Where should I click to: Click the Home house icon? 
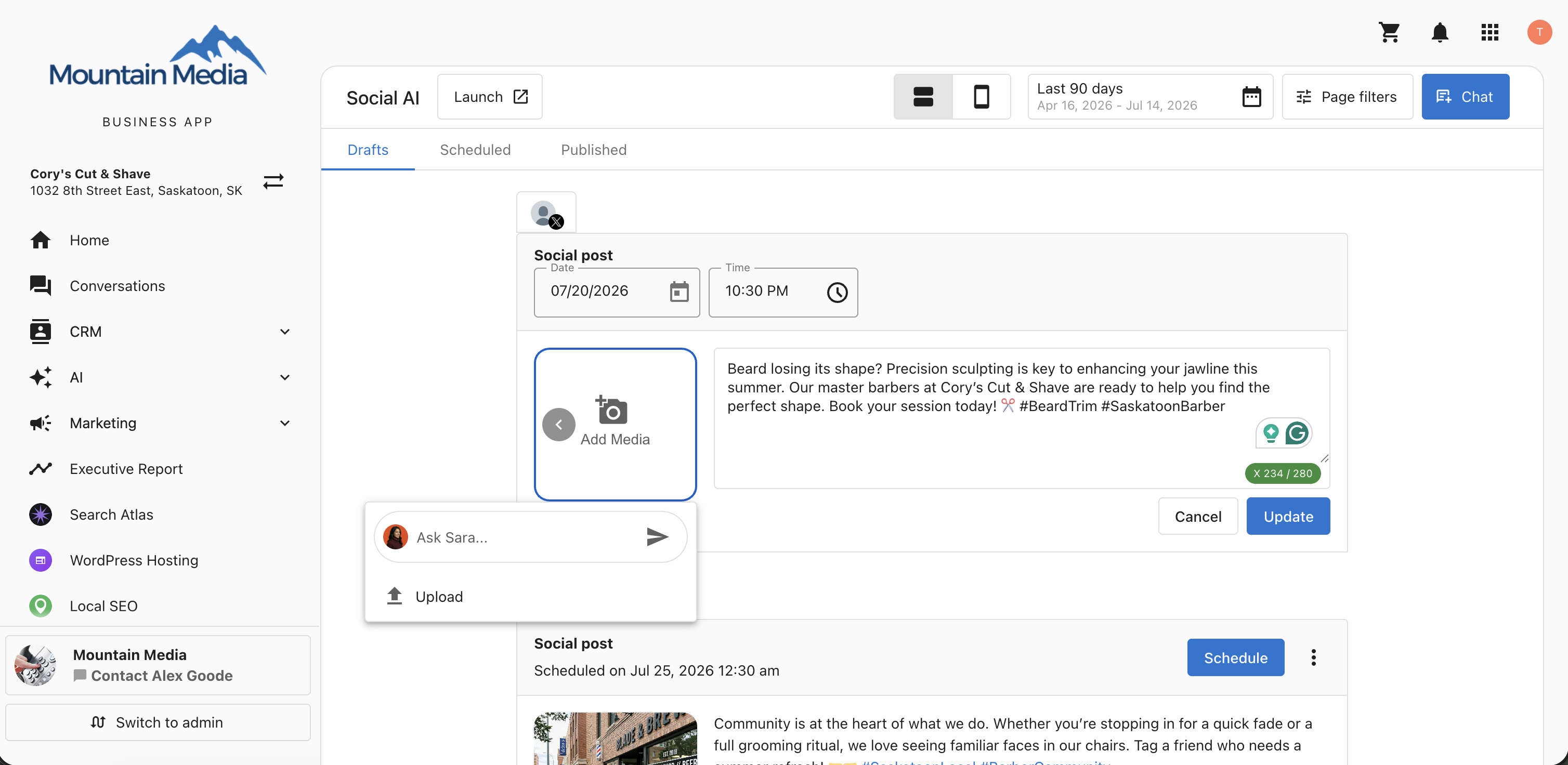[x=40, y=241]
